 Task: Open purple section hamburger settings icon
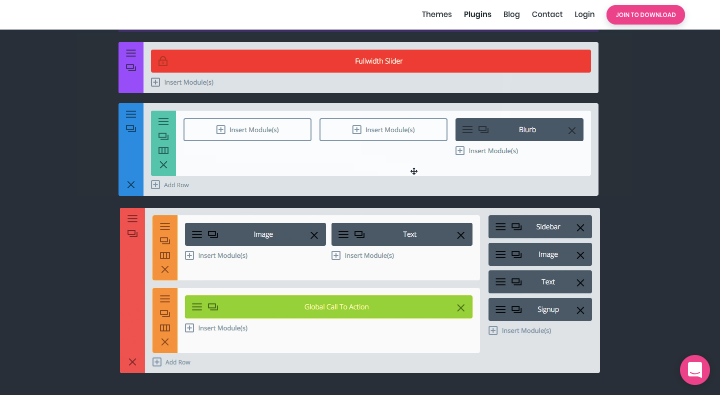tap(131, 53)
